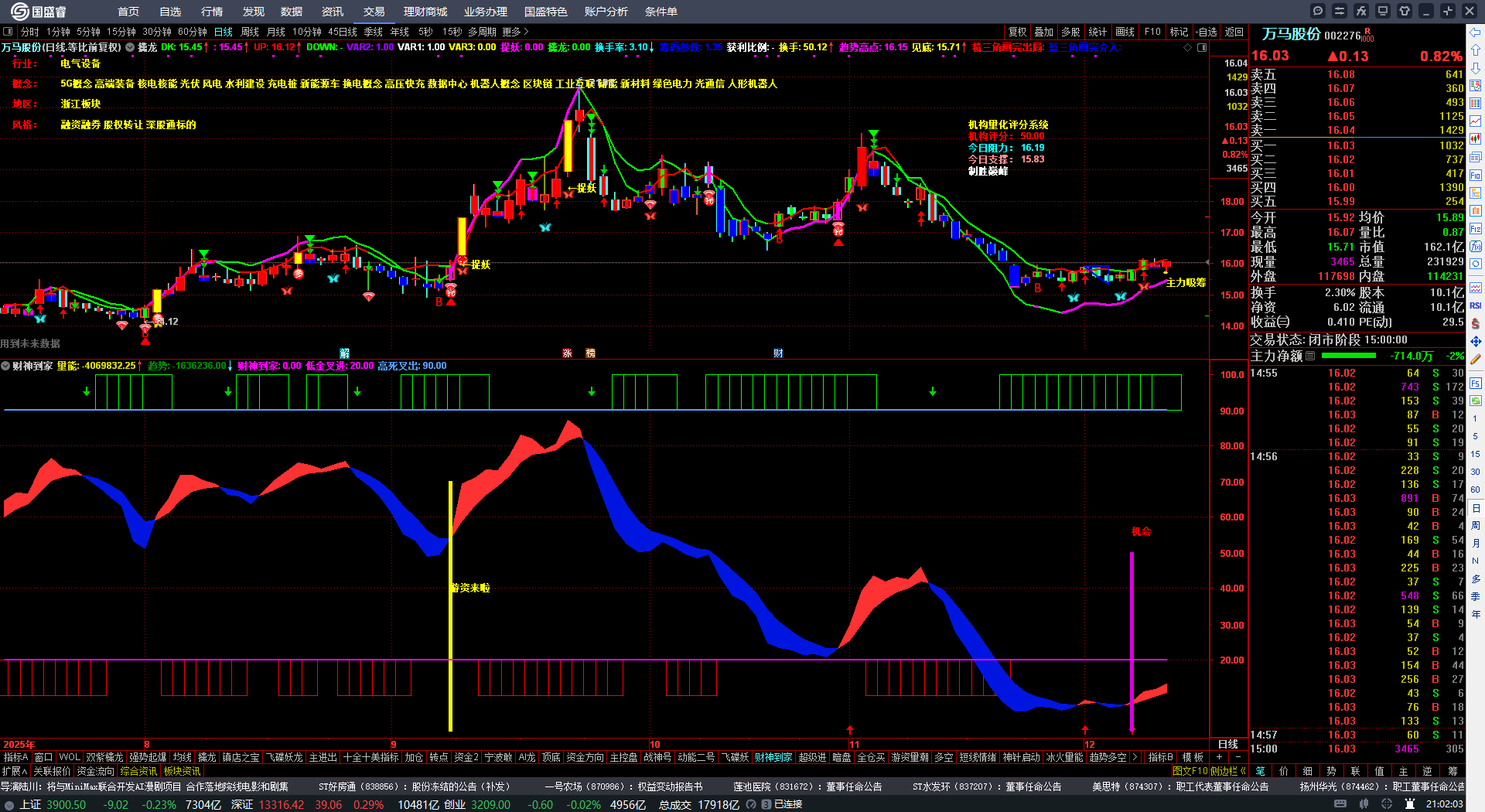Click the magenta 机会 vertical marker line
1485x812 pixels.
[x=1132, y=641]
